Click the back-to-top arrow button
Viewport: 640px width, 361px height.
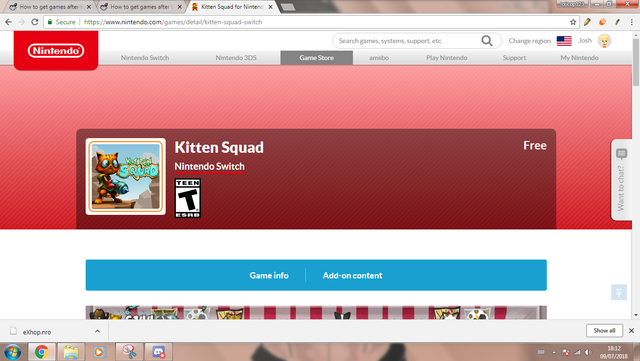(x=619, y=292)
